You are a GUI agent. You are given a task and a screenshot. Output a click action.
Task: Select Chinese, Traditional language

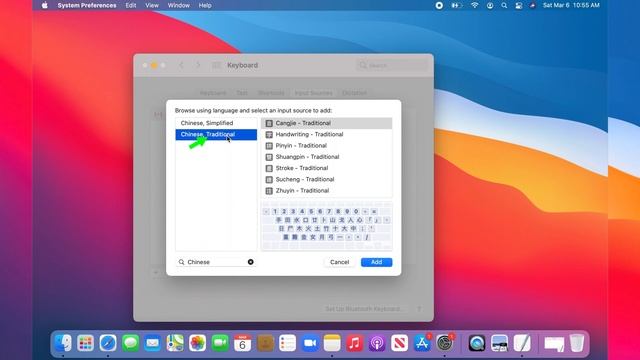[216, 134]
